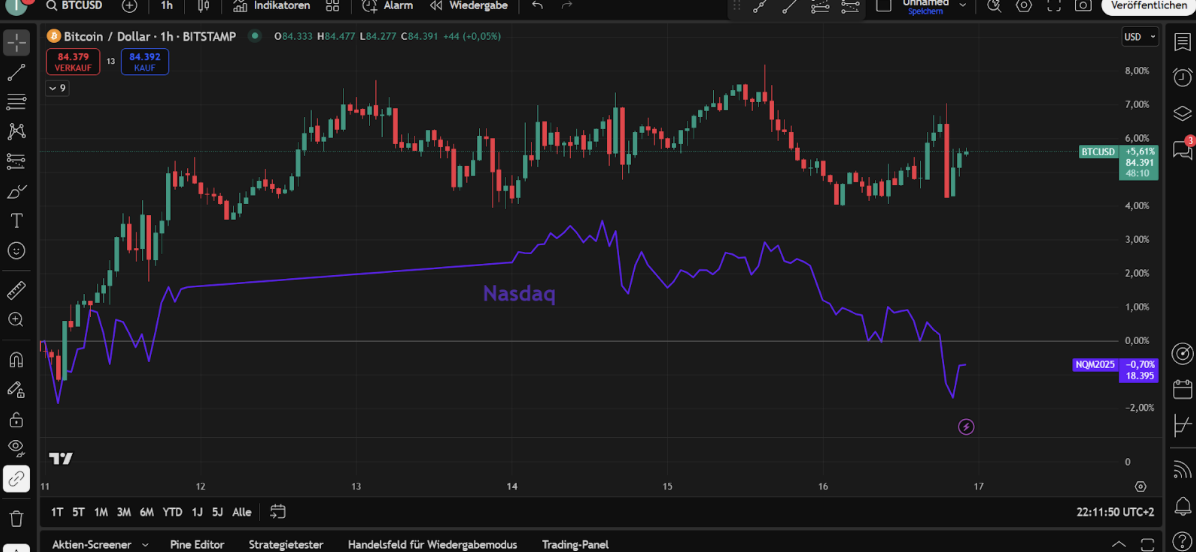Open the Pine Editor tab

pos(198,545)
